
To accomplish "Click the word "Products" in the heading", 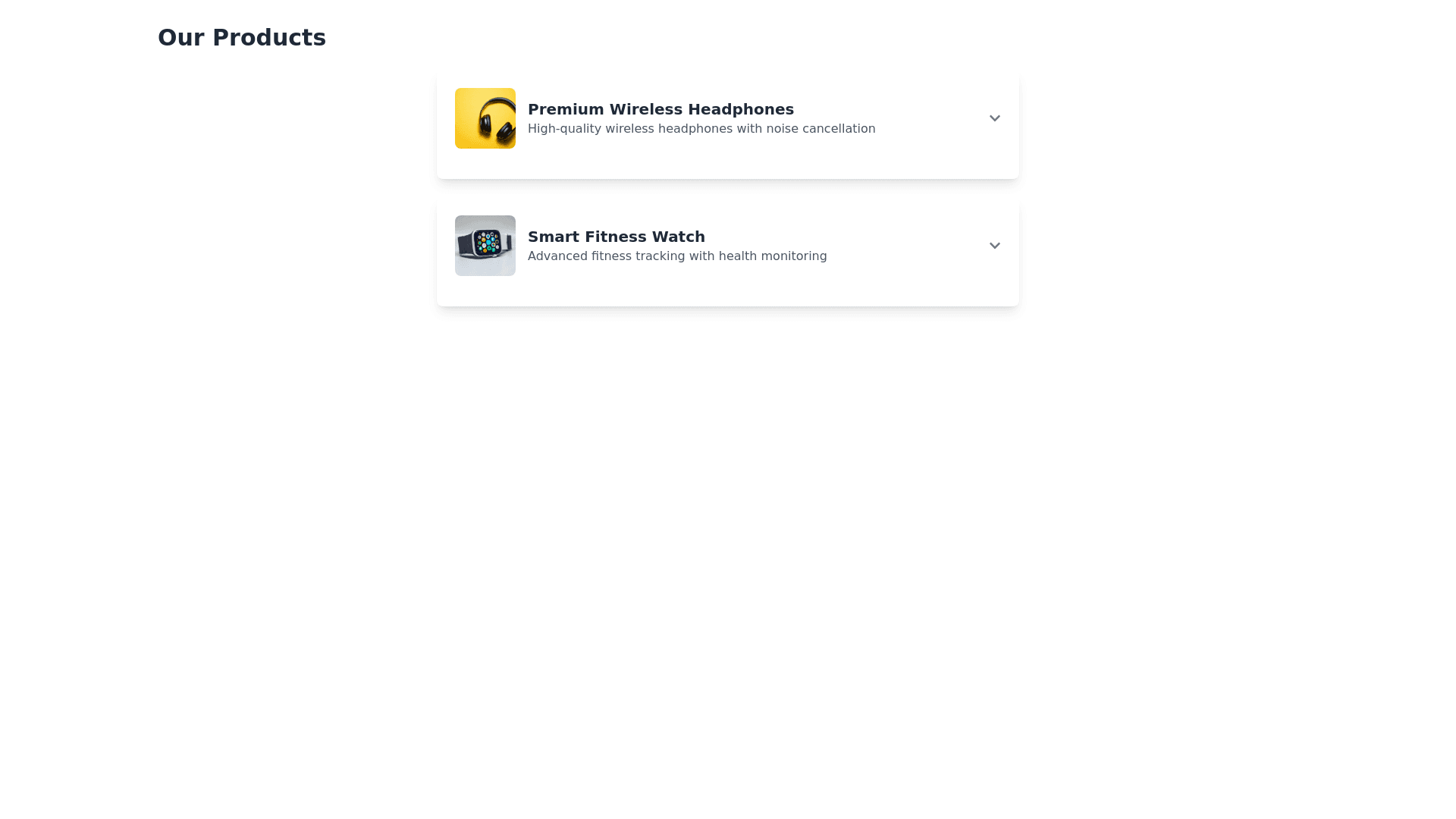I will [268, 38].
